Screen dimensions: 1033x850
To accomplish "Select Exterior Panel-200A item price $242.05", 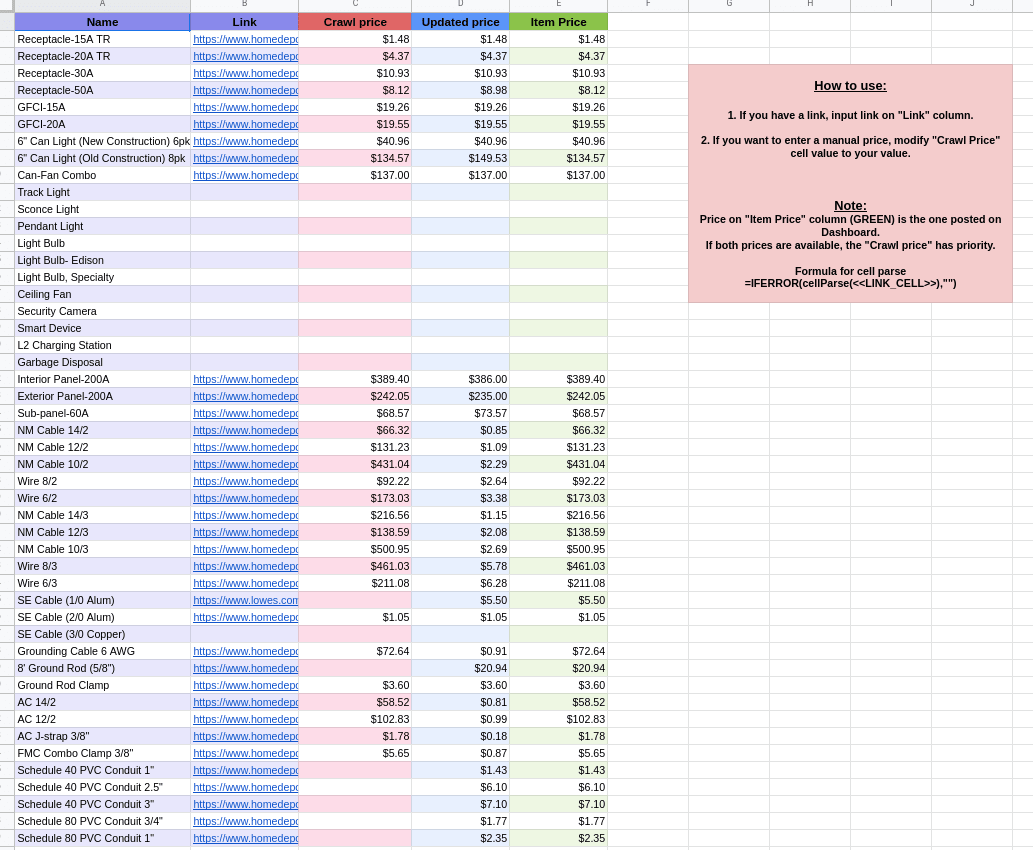I will (x=559, y=397).
